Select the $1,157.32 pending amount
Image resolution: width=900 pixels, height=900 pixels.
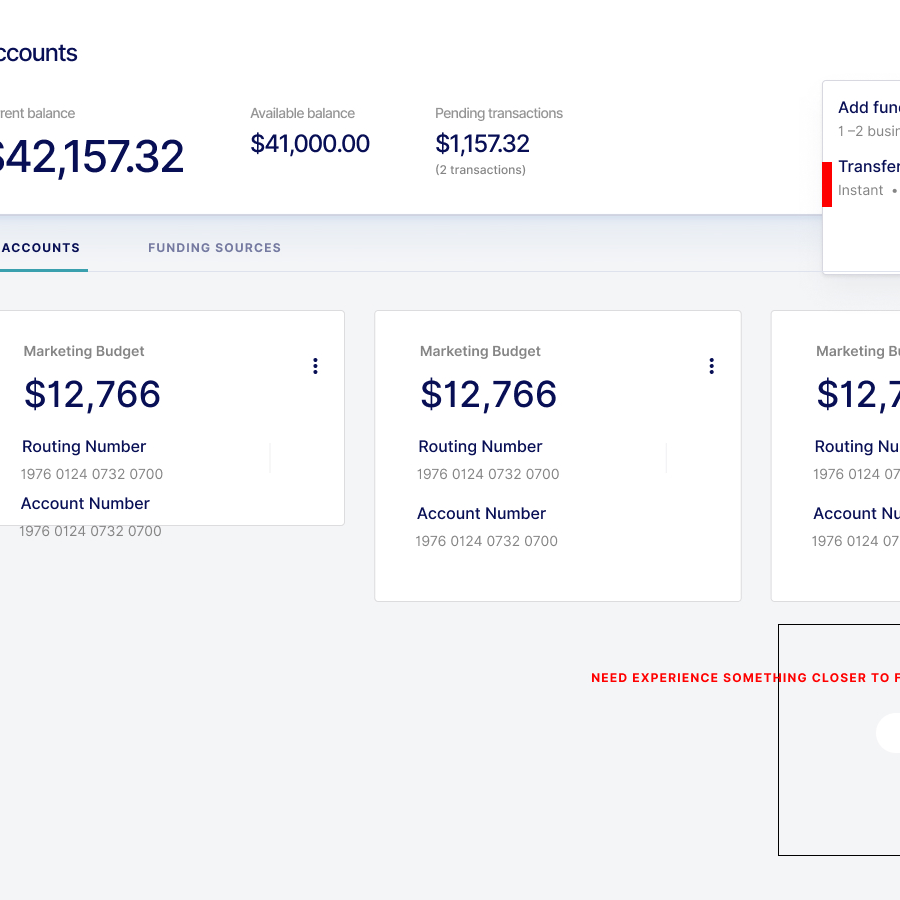click(x=482, y=143)
